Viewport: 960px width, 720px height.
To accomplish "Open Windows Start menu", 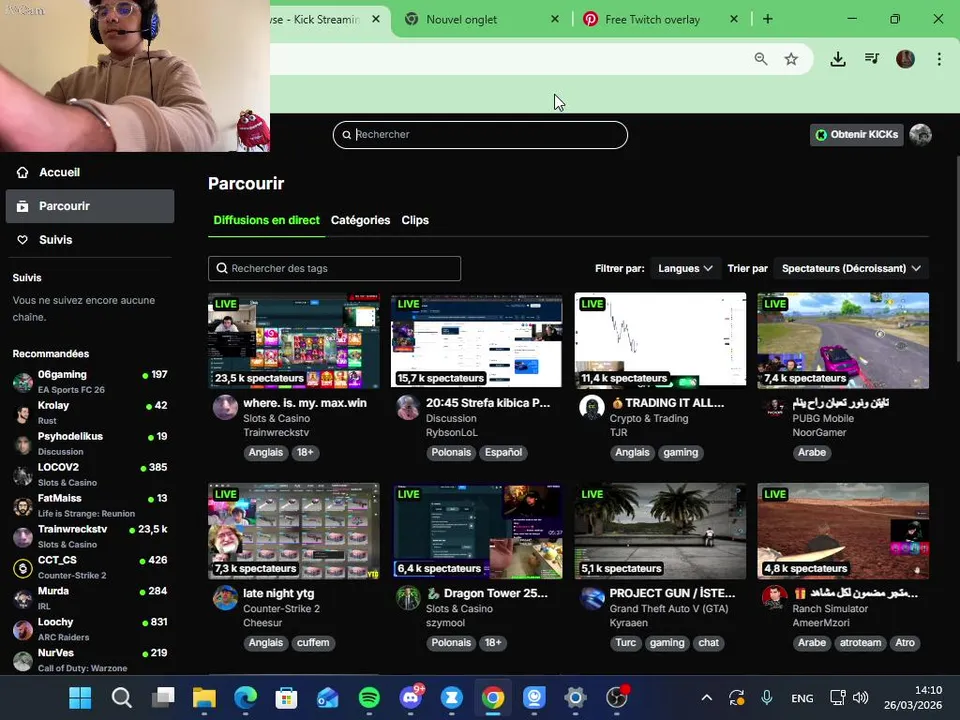I will pos(80,697).
